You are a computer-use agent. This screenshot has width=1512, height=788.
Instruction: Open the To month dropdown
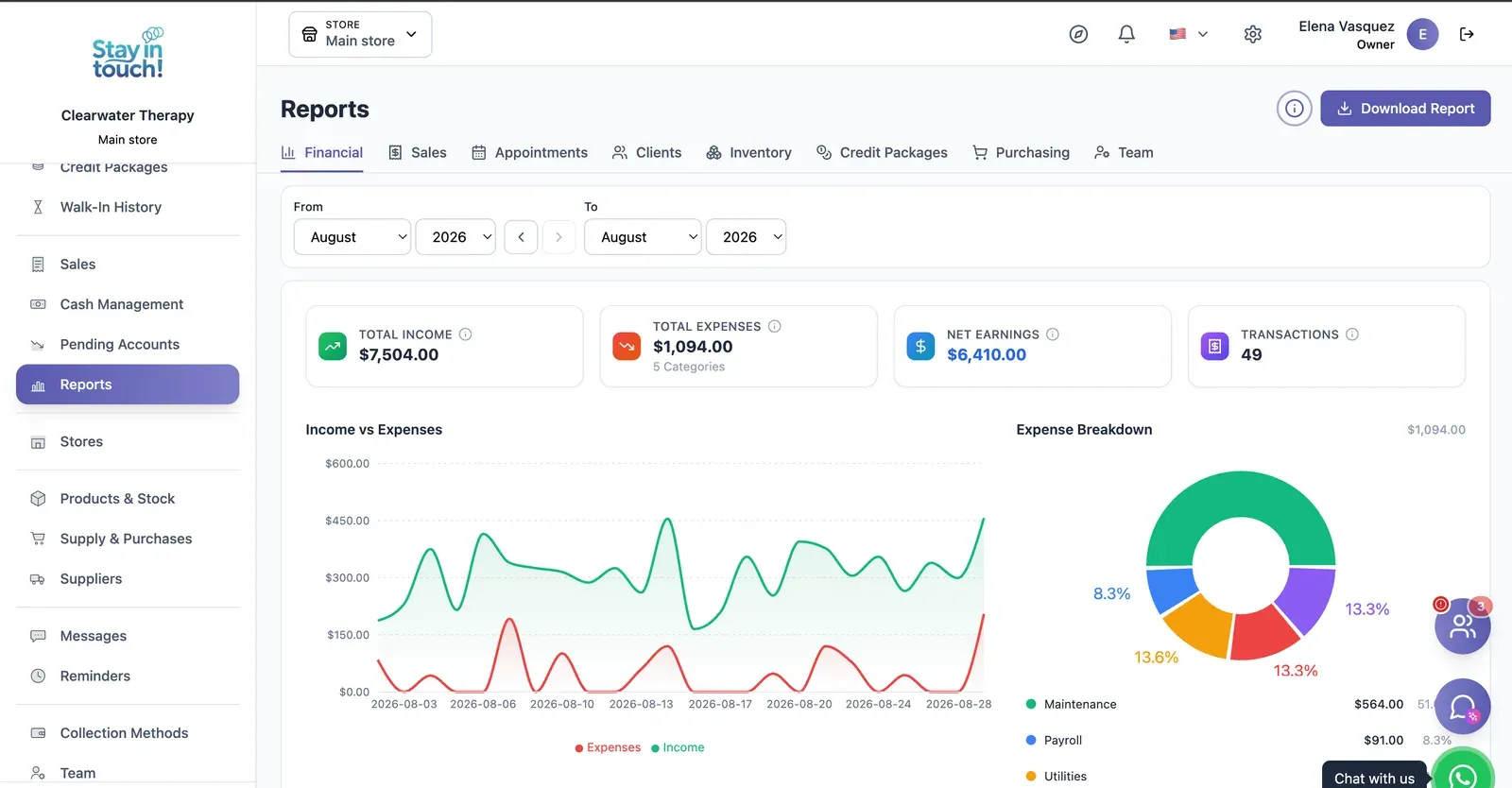pos(643,237)
